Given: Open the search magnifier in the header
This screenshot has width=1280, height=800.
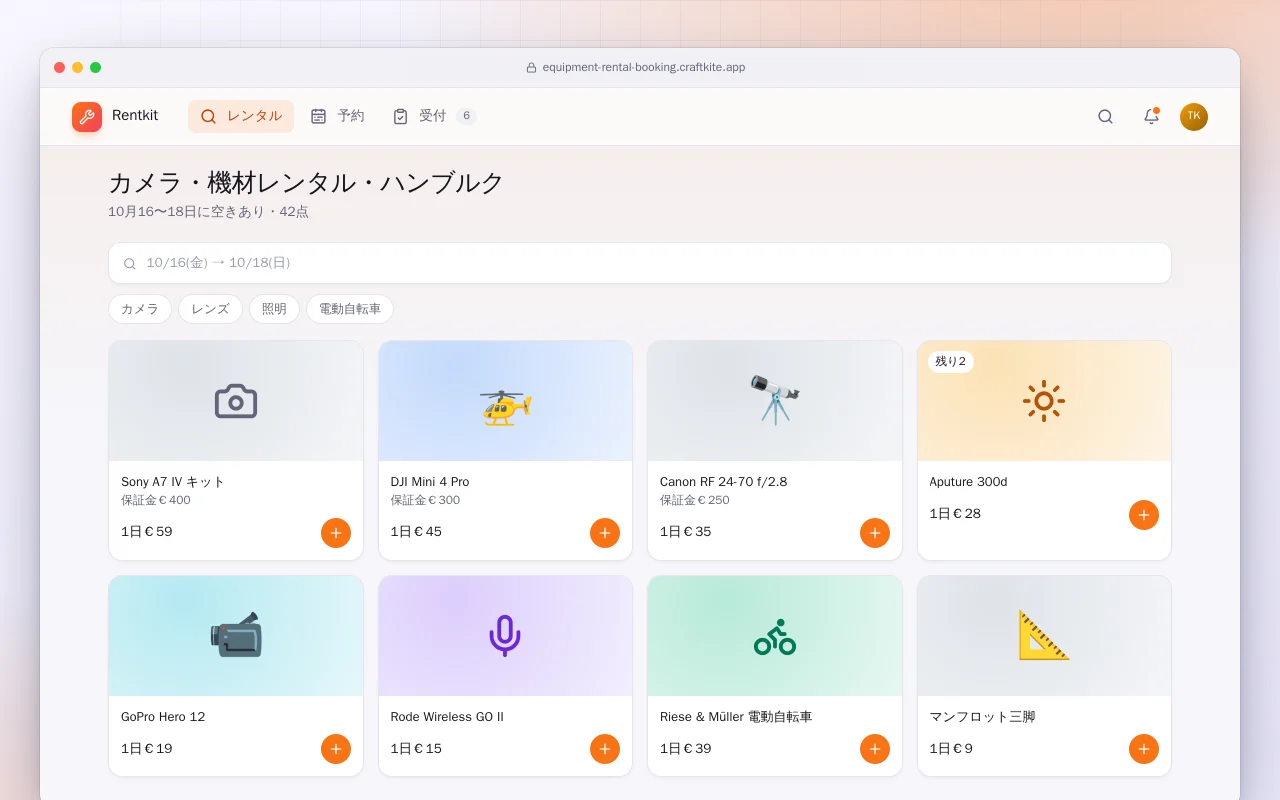Looking at the screenshot, I should click(x=1105, y=117).
